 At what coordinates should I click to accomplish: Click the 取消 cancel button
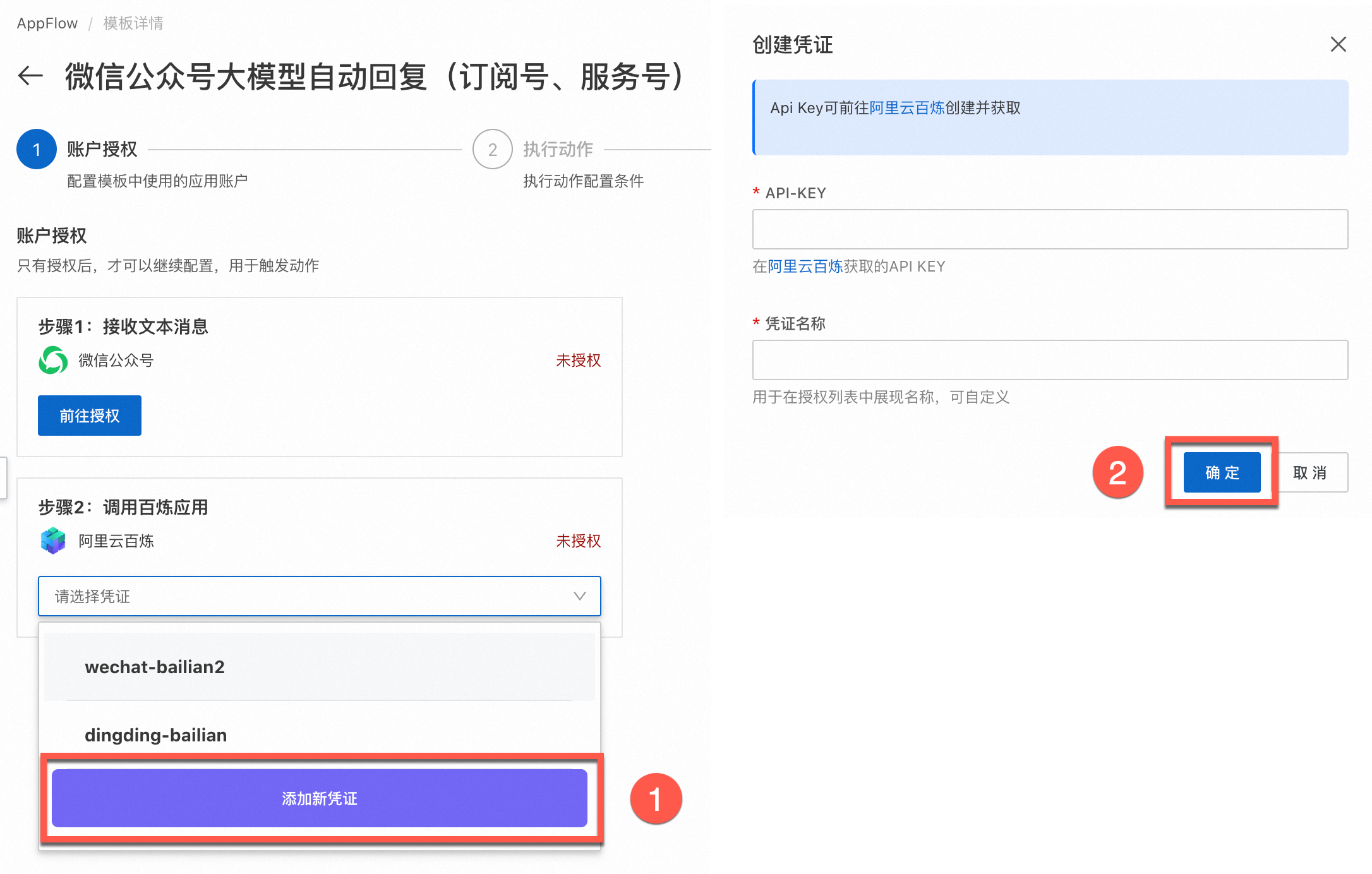[x=1310, y=472]
